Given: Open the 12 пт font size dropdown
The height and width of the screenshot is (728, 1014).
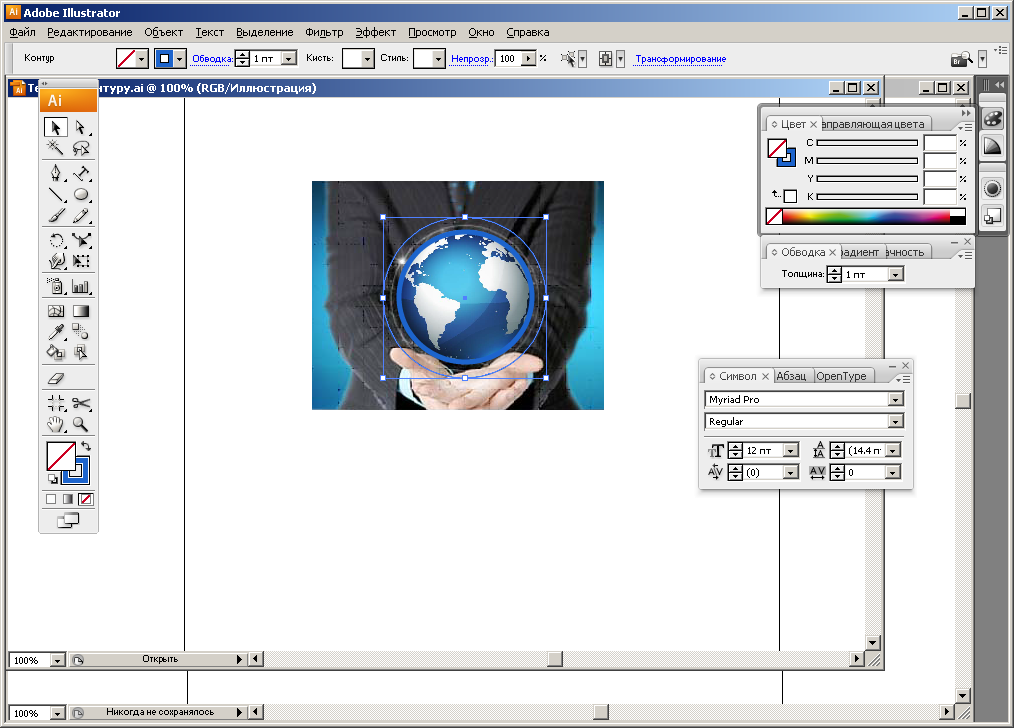Looking at the screenshot, I should (x=791, y=451).
